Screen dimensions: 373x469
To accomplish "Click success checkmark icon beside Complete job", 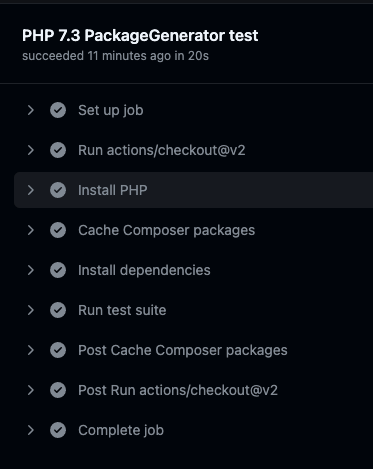I will pos(58,430).
